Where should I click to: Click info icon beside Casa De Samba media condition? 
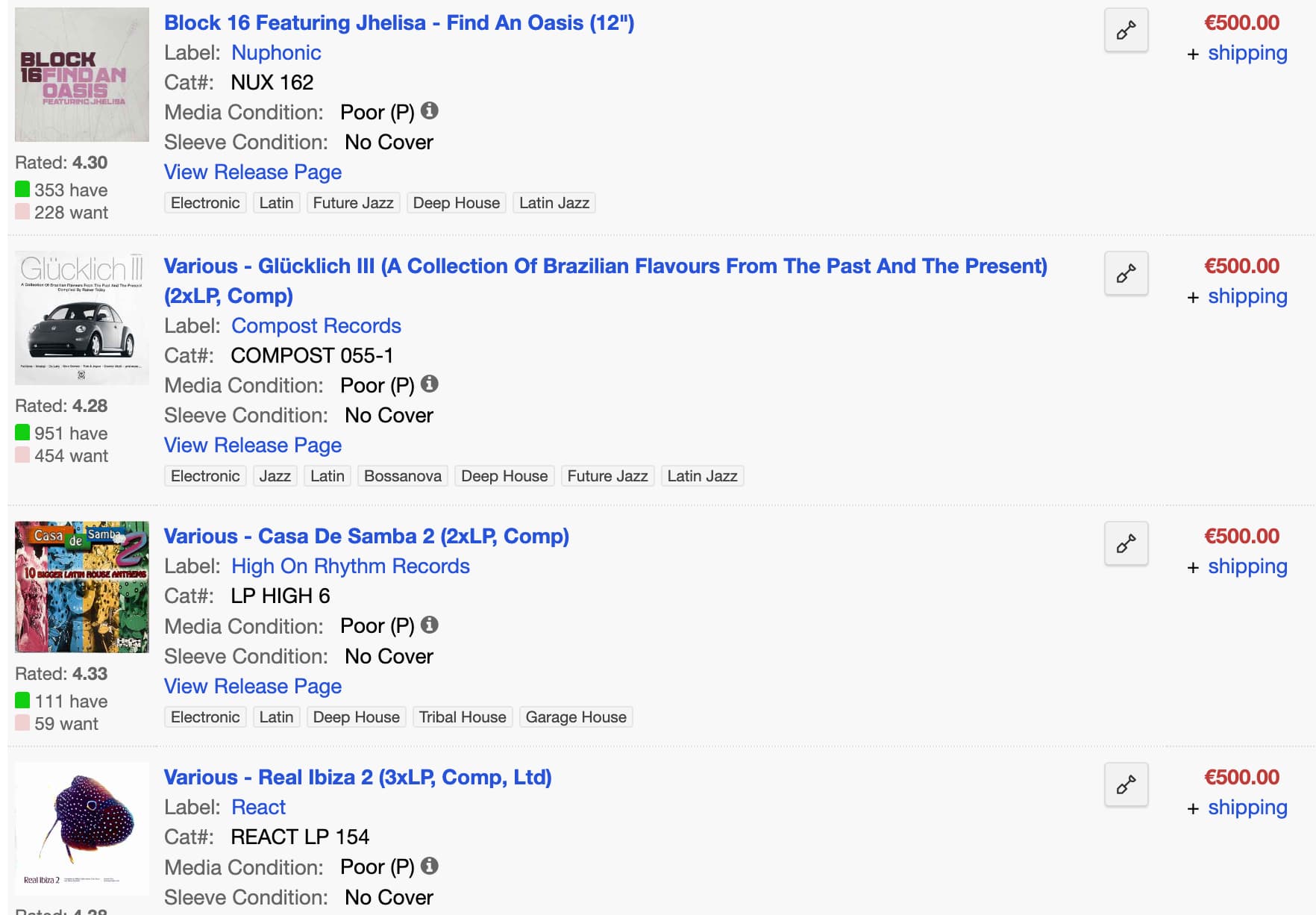click(430, 625)
